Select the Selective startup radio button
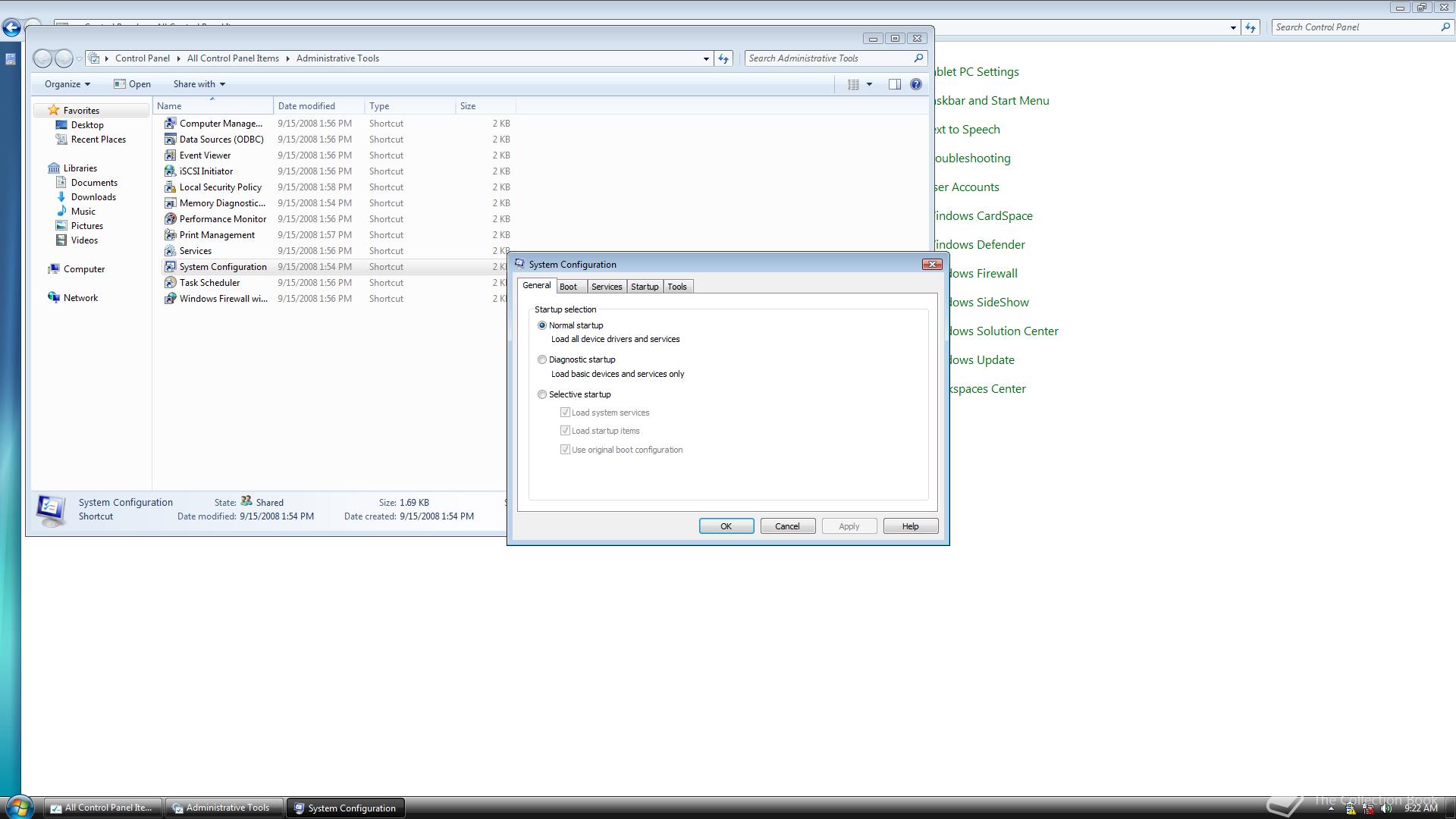1456x819 pixels. click(542, 394)
